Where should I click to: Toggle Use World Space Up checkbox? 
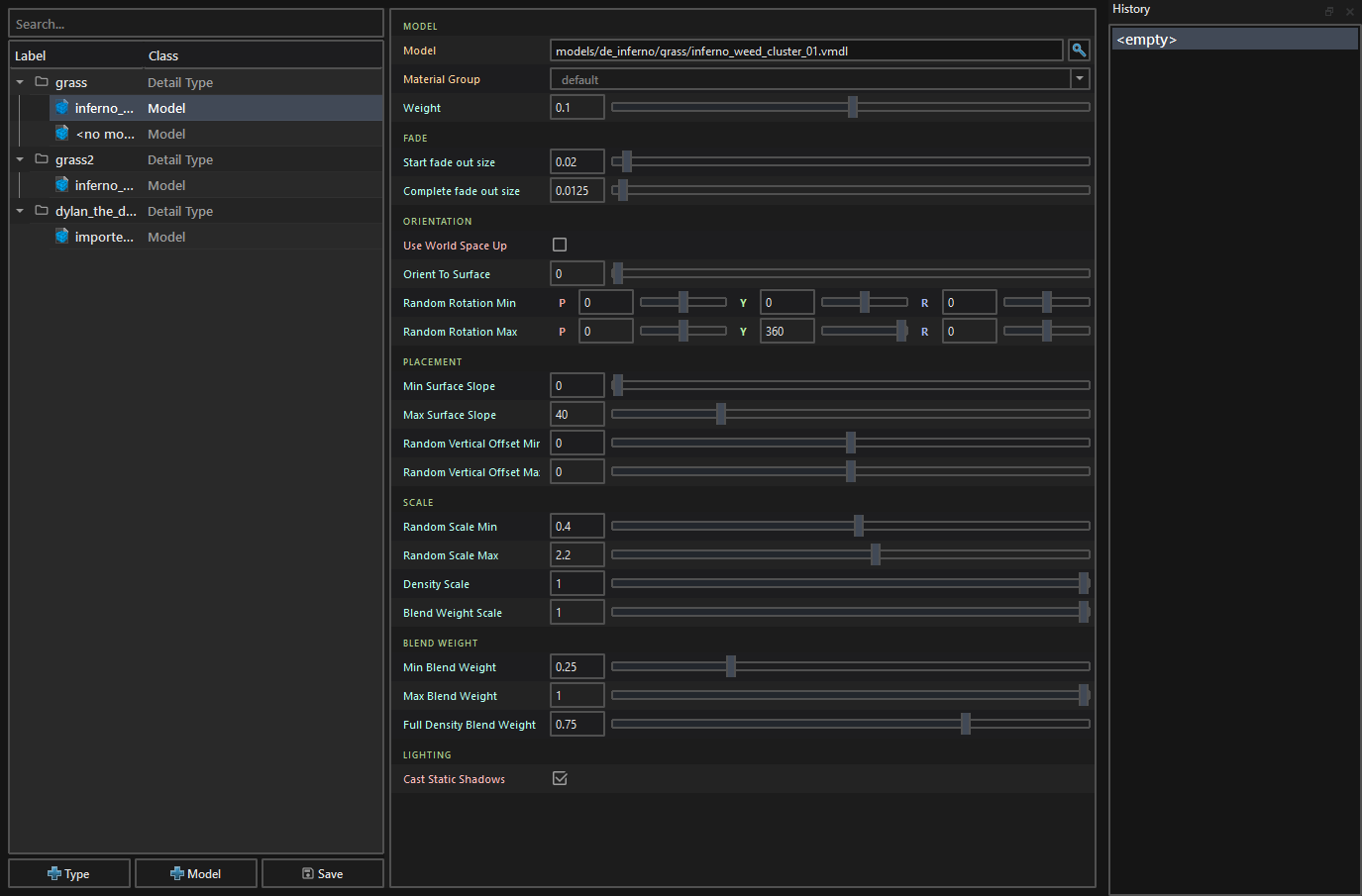(560, 245)
